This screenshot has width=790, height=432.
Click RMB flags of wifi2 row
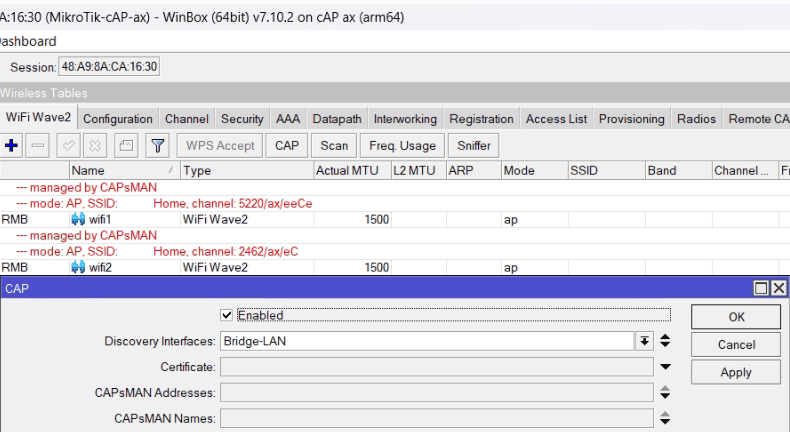[x=15, y=267]
